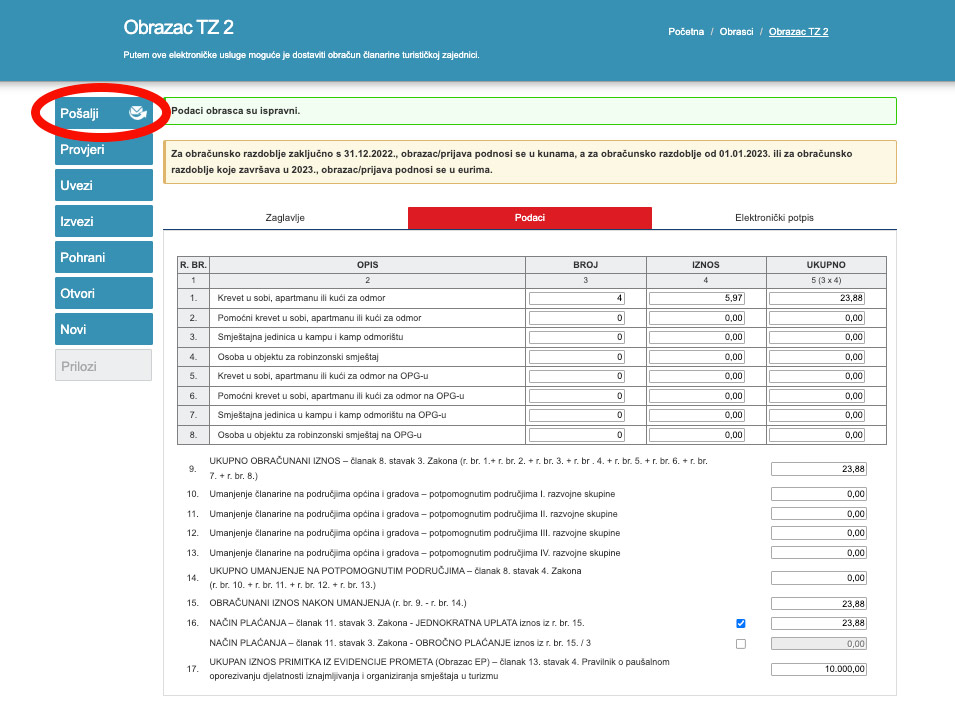Open a form with the Otvori button
The width and height of the screenshot is (955, 708).
[x=103, y=293]
